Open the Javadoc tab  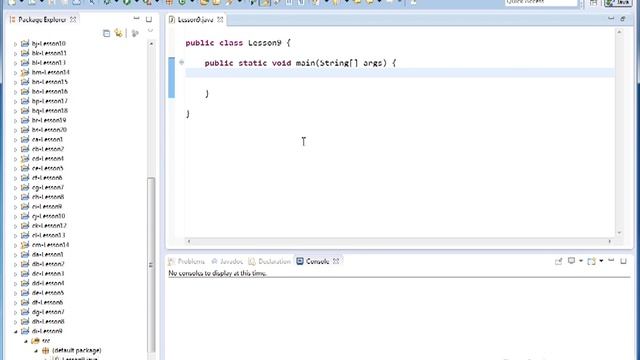coord(227,261)
